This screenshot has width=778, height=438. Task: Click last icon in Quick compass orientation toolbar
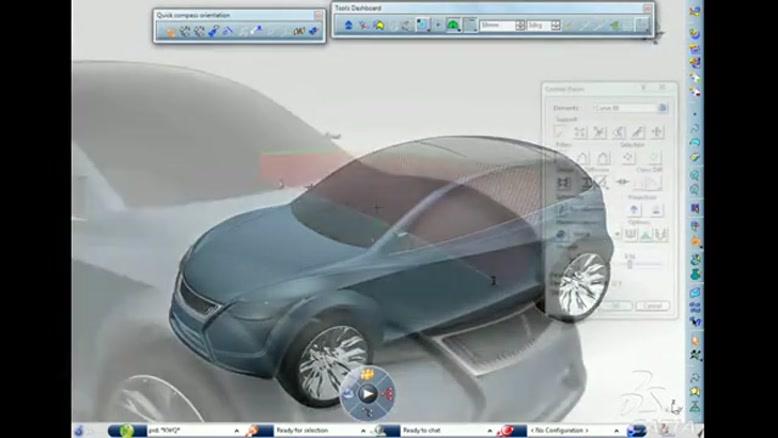[313, 32]
